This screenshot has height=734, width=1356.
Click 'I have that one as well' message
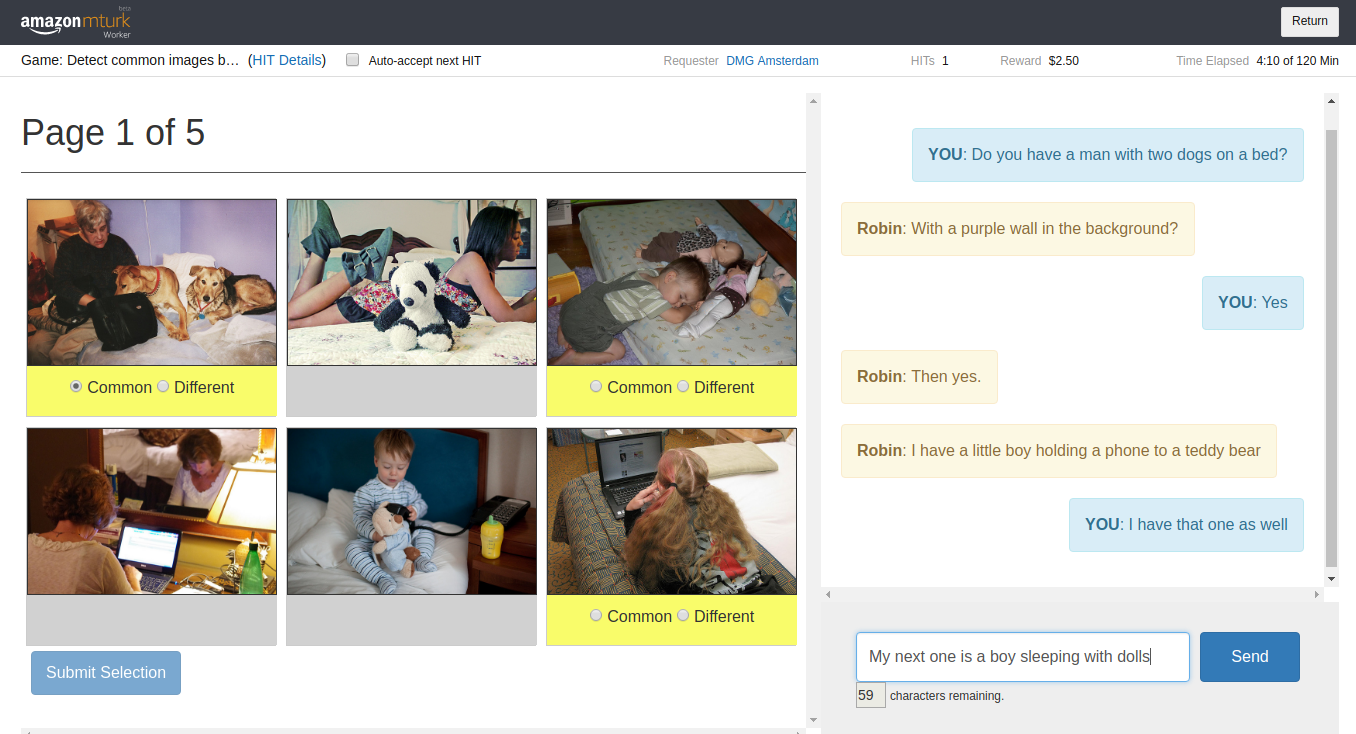[1186, 525]
